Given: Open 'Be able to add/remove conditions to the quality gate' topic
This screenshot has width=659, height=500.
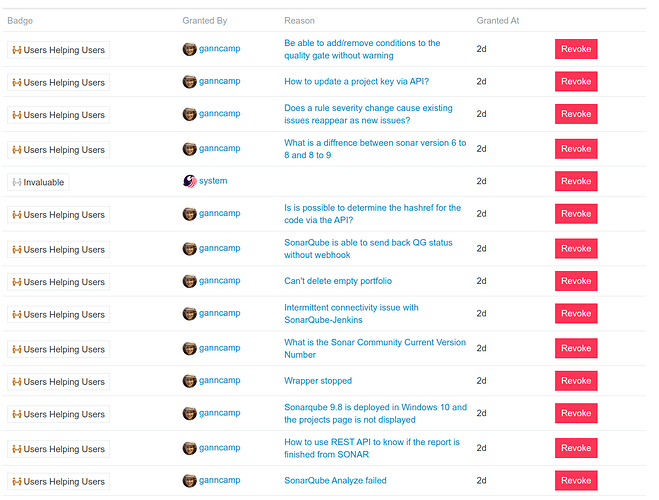Looking at the screenshot, I should 362,49.
